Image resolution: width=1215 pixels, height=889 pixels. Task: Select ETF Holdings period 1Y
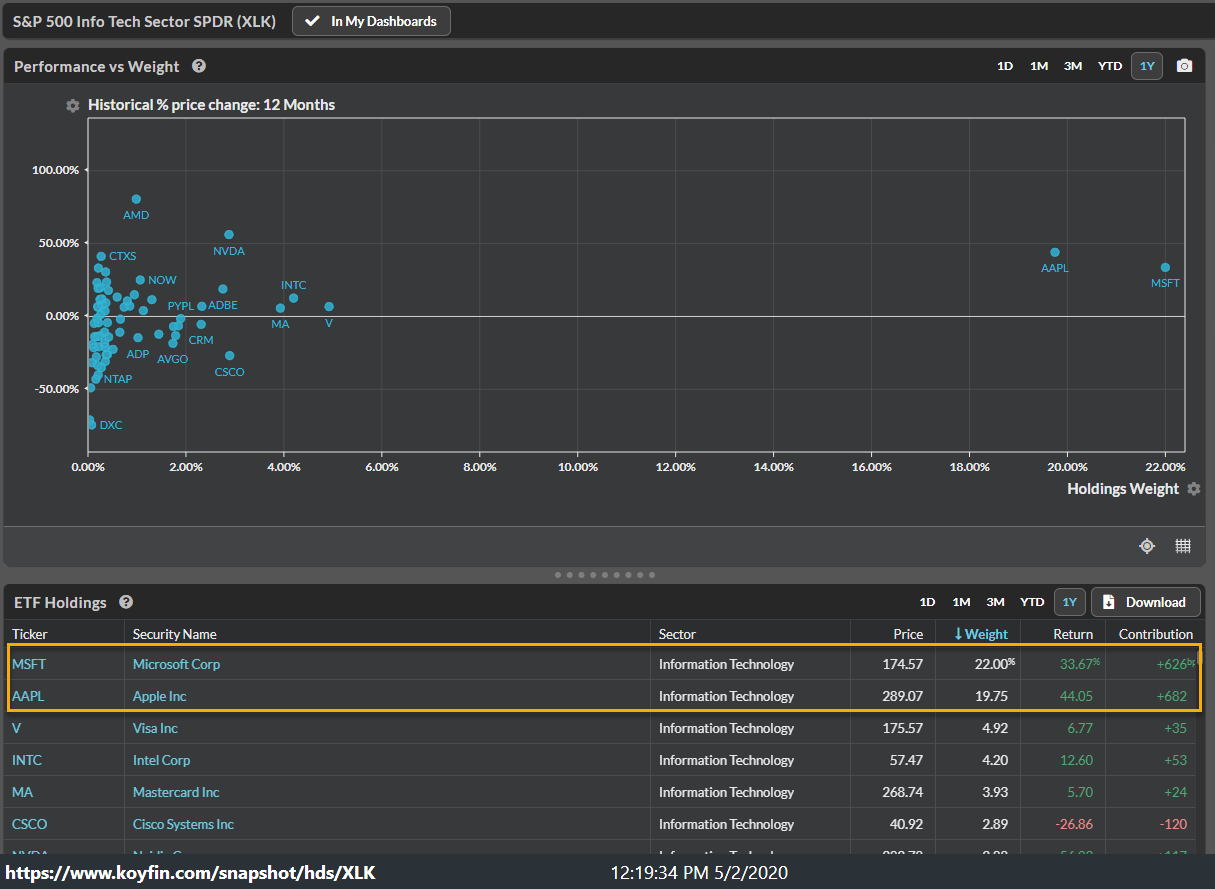(x=1069, y=602)
